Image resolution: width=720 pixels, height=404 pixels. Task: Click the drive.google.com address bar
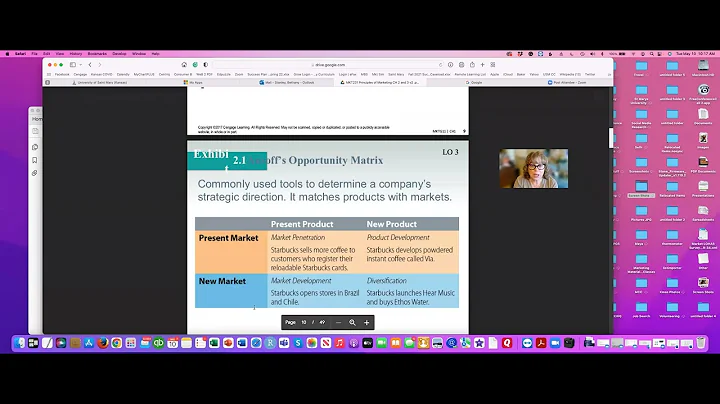tap(328, 65)
